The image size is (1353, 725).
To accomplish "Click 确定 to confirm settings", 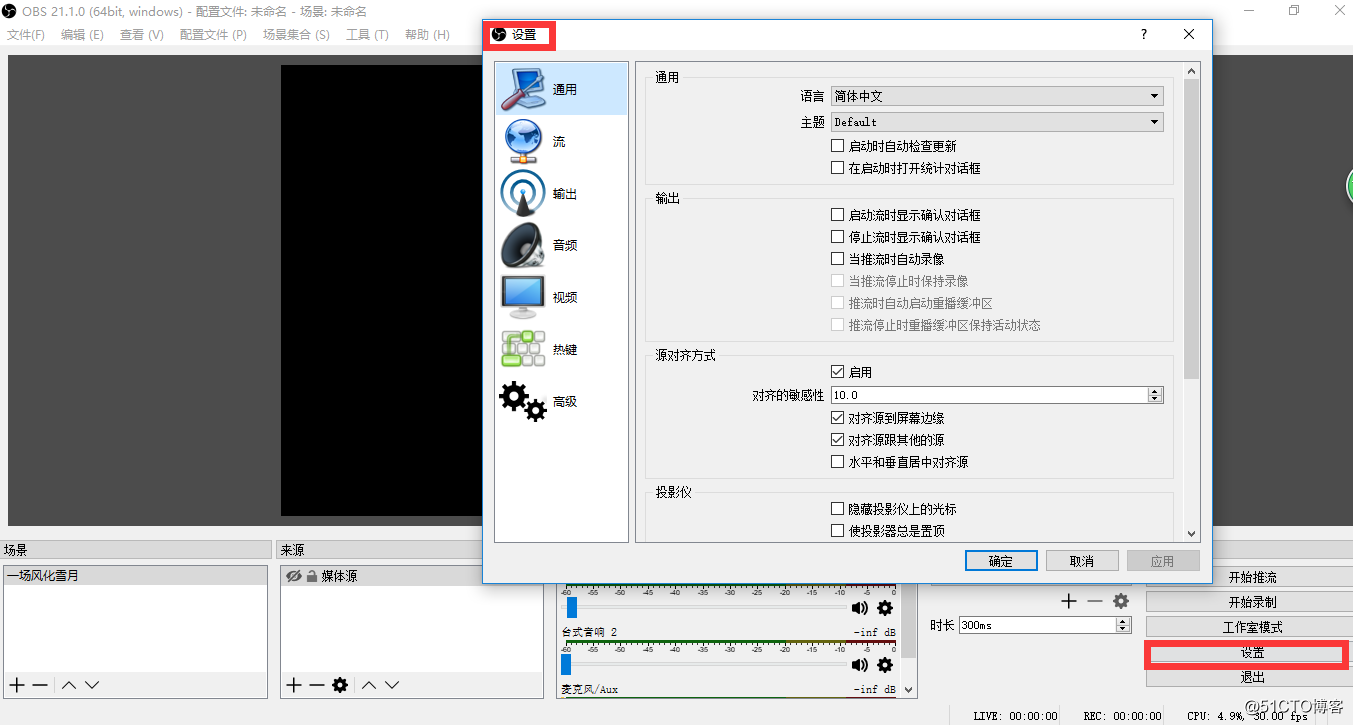I will coord(1001,561).
